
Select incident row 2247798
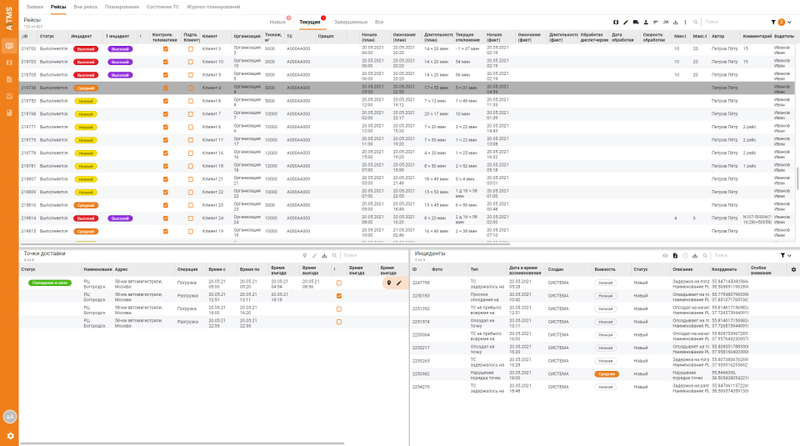coord(605,283)
